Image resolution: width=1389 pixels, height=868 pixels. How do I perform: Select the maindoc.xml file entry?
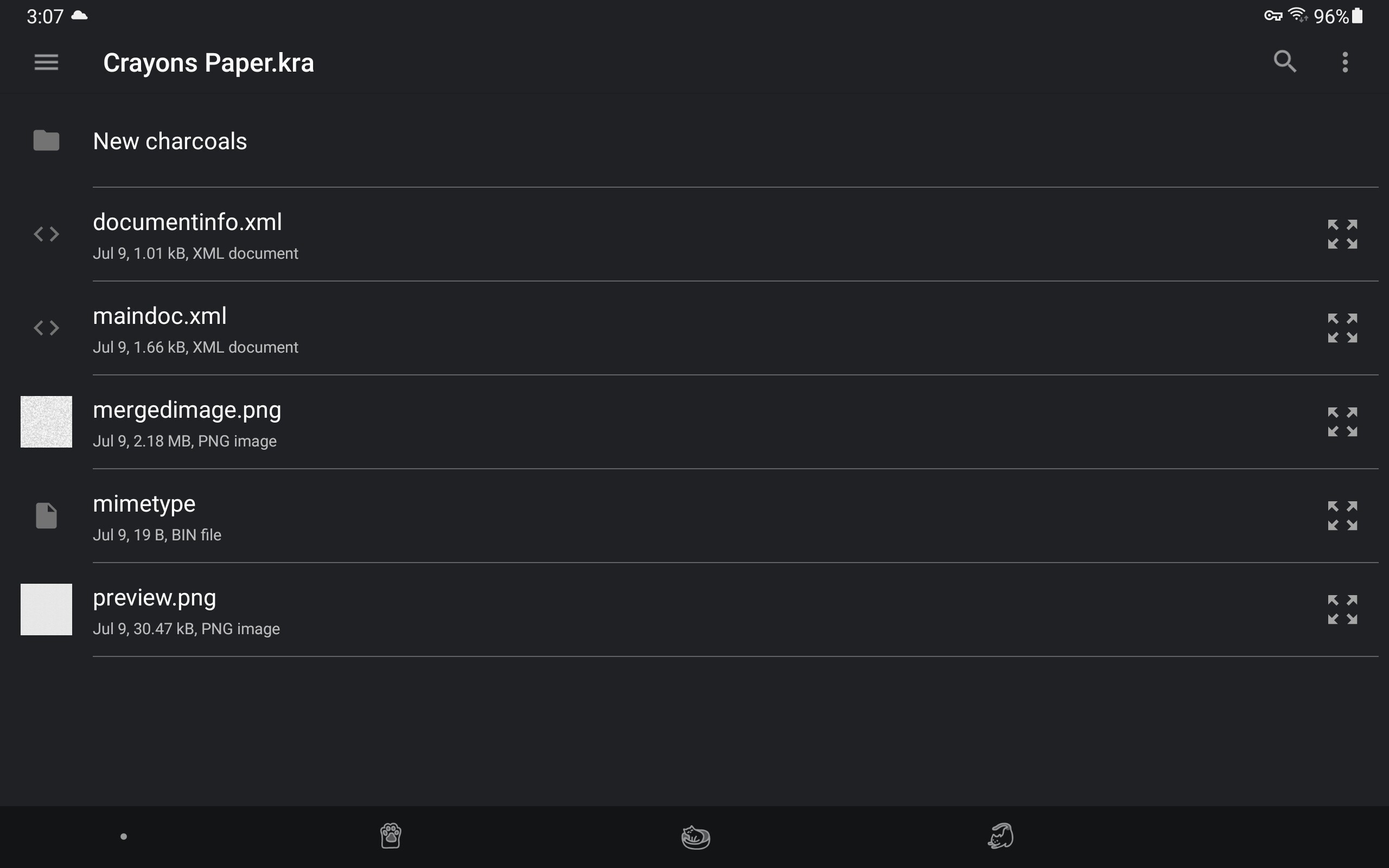coord(694,328)
